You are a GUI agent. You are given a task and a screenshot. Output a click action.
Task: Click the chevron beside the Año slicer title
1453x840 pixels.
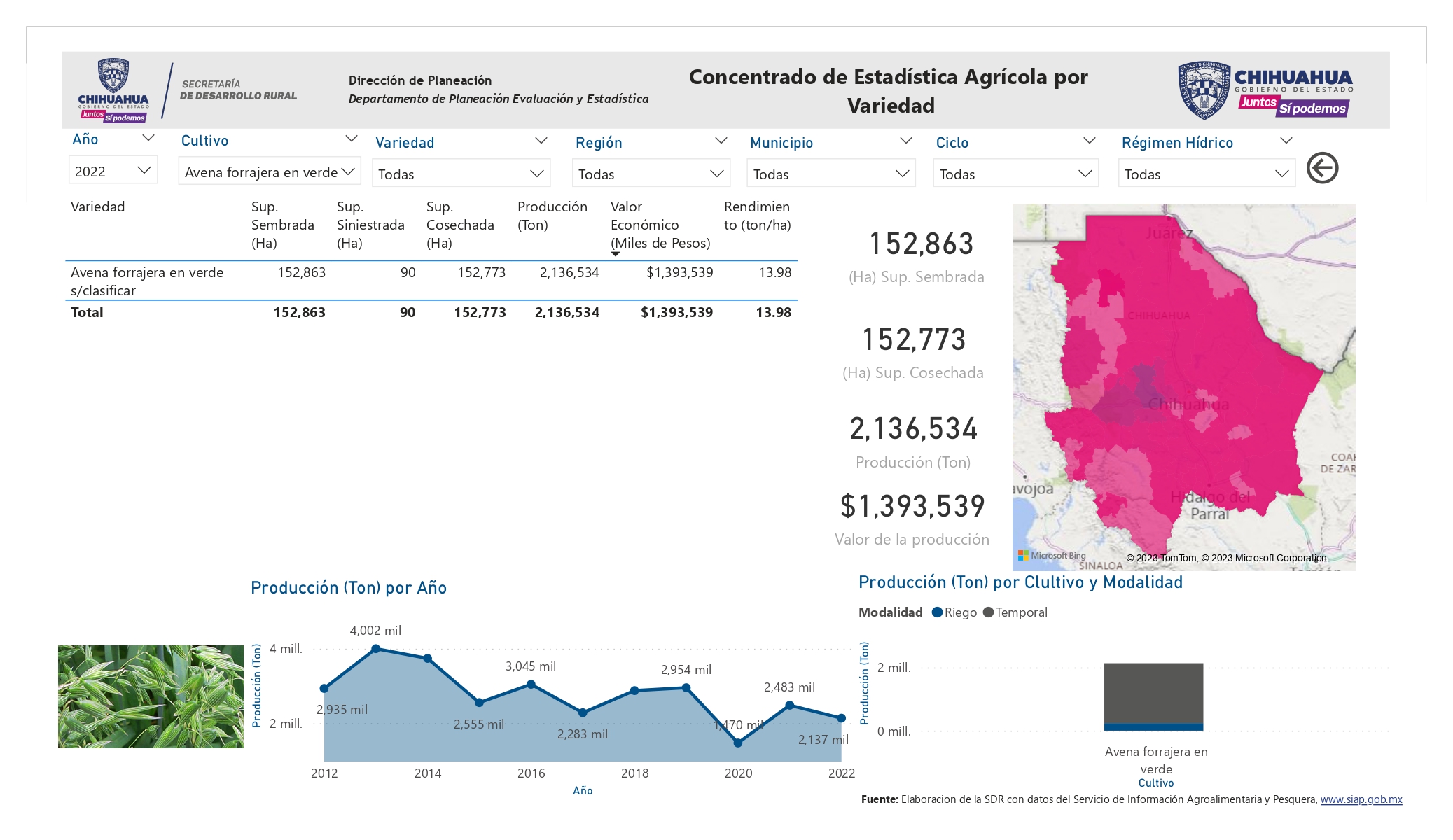tap(148, 139)
